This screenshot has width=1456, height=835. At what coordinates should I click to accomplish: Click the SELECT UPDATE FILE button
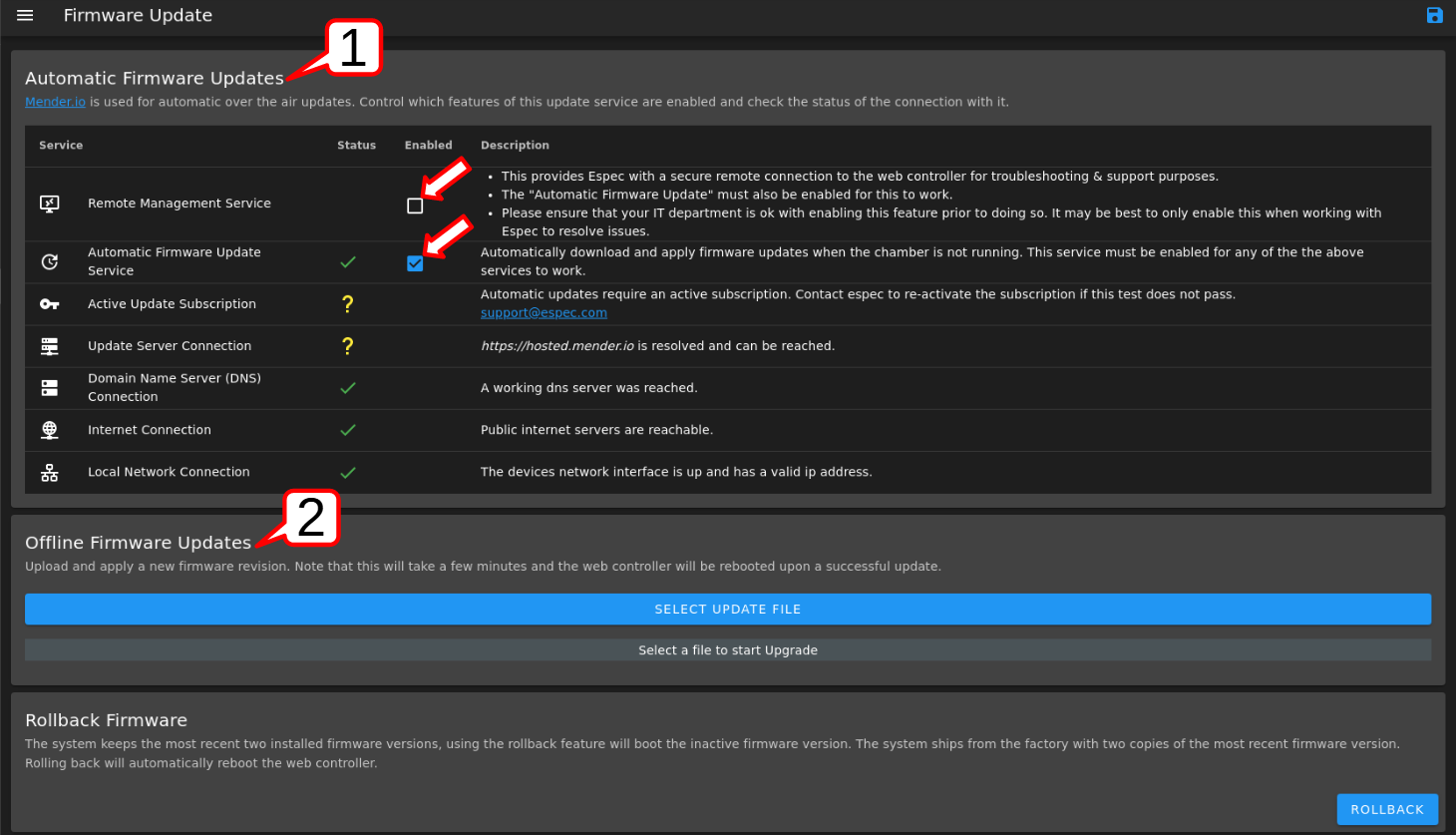click(728, 609)
